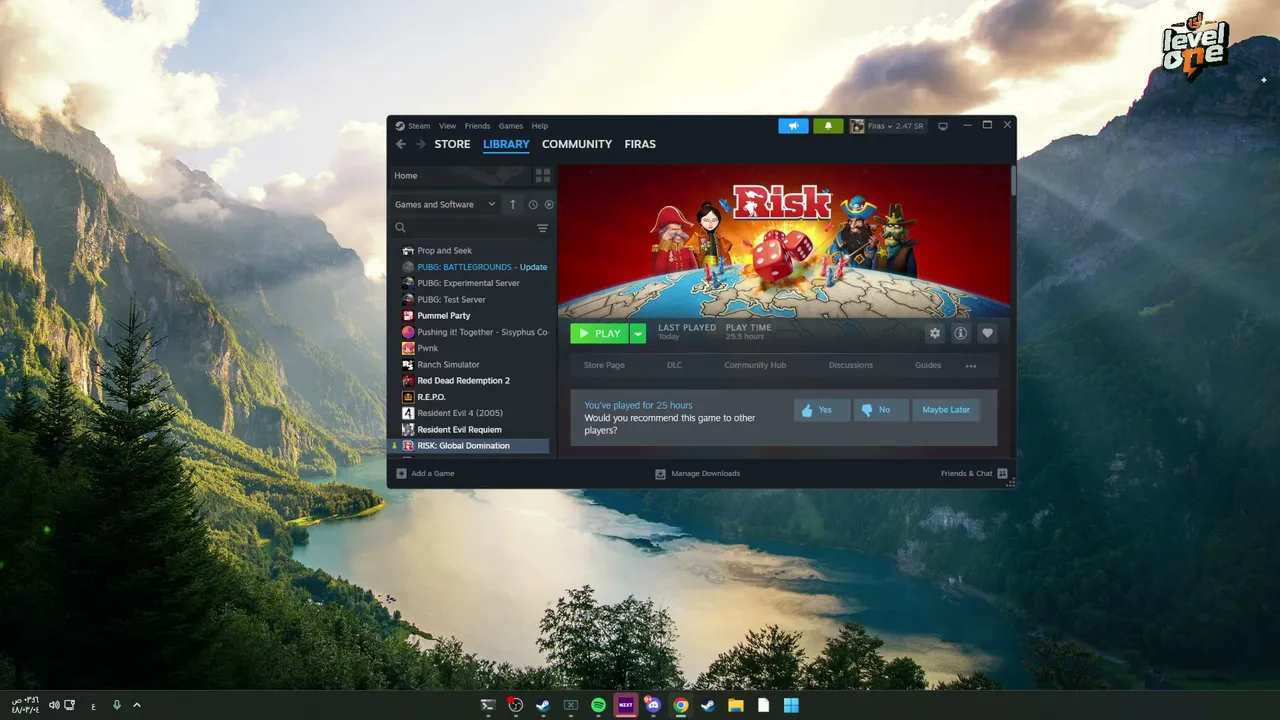Go forward with the Steam forward arrow
Viewport: 1280px width, 720px height.
point(421,144)
